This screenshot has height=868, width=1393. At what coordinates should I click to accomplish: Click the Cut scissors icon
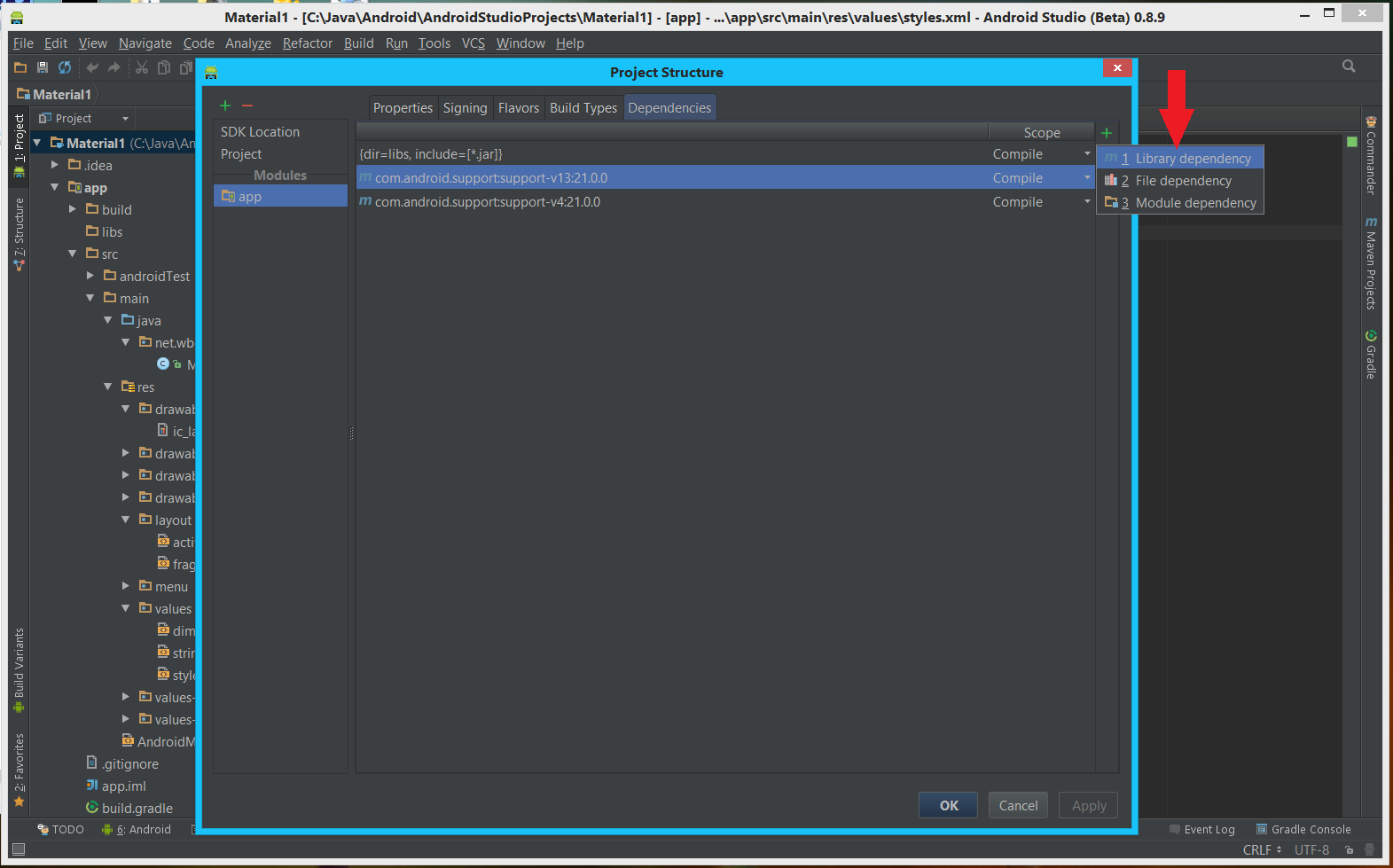pyautogui.click(x=142, y=67)
